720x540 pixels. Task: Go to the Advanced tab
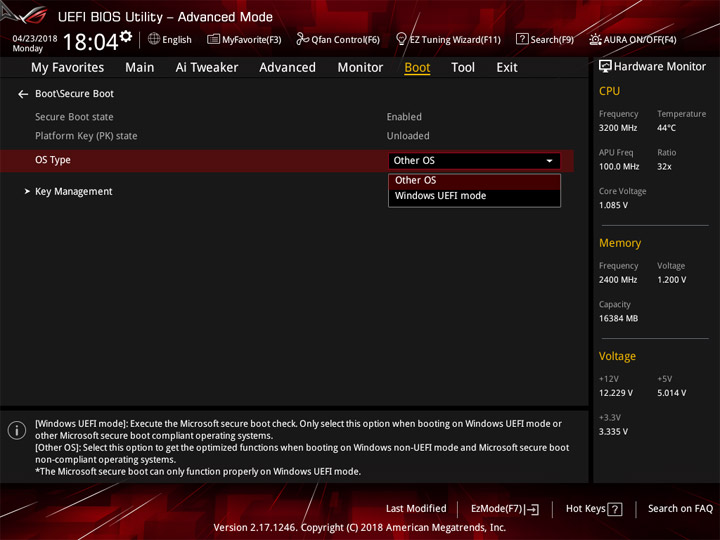click(x=287, y=68)
